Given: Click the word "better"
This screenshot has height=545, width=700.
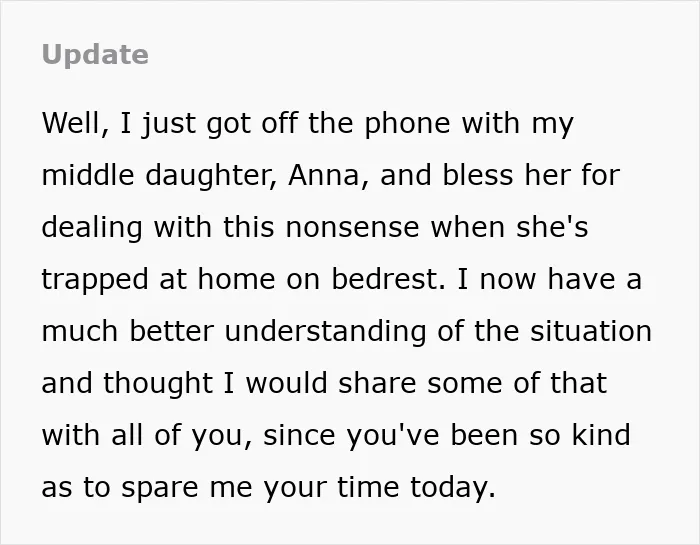Looking at the screenshot, I should coord(171,331).
